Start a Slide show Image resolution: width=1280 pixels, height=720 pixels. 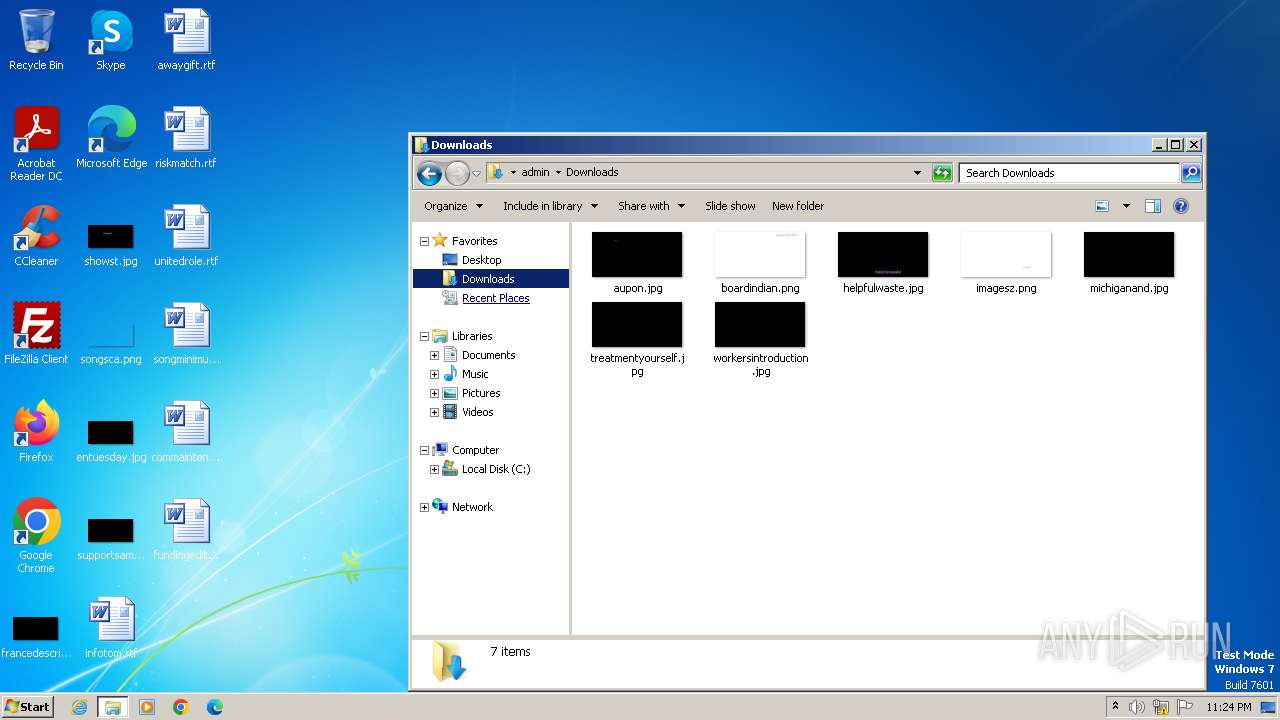pos(730,206)
